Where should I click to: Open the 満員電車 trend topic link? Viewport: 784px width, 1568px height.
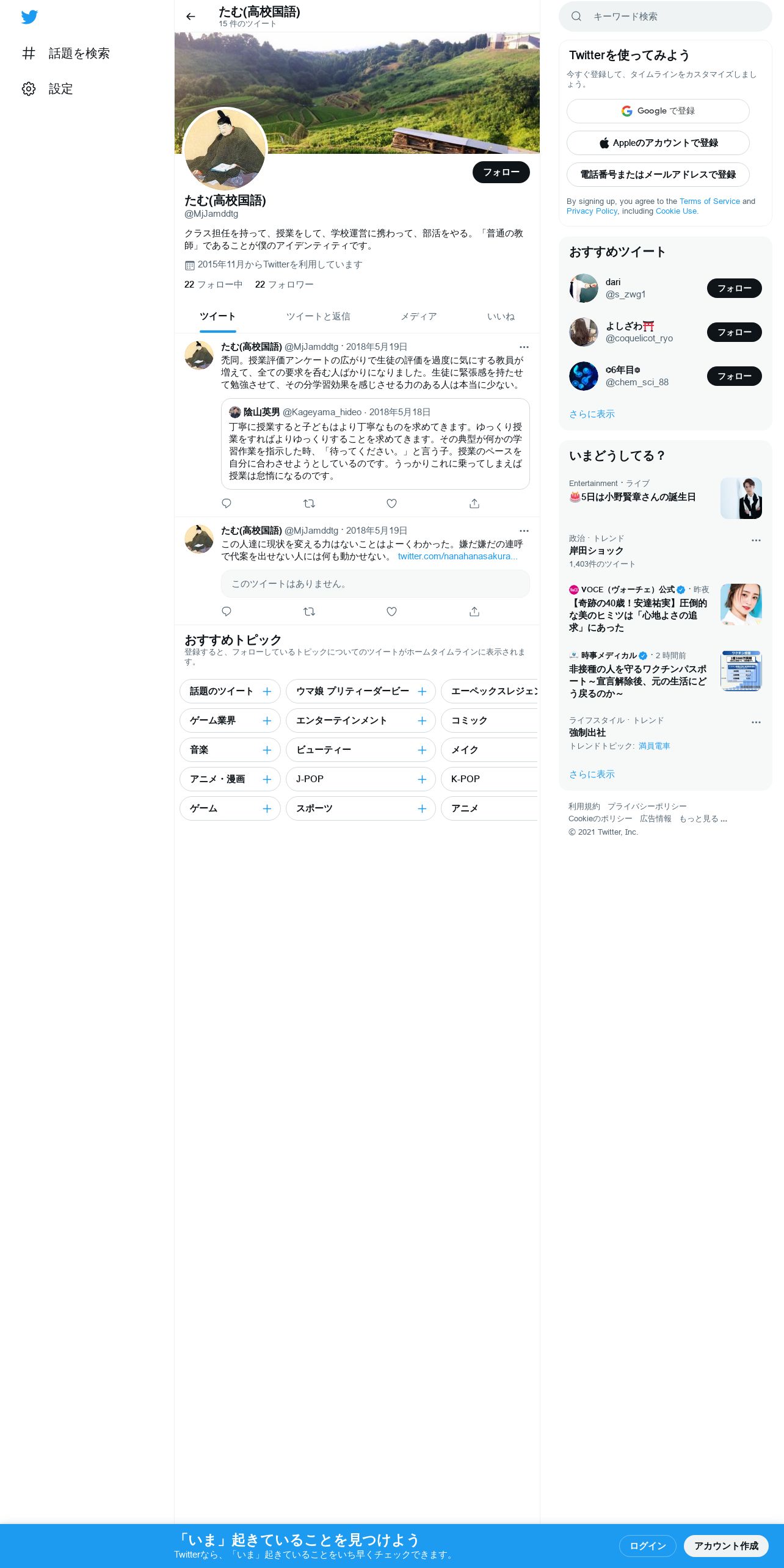[654, 746]
